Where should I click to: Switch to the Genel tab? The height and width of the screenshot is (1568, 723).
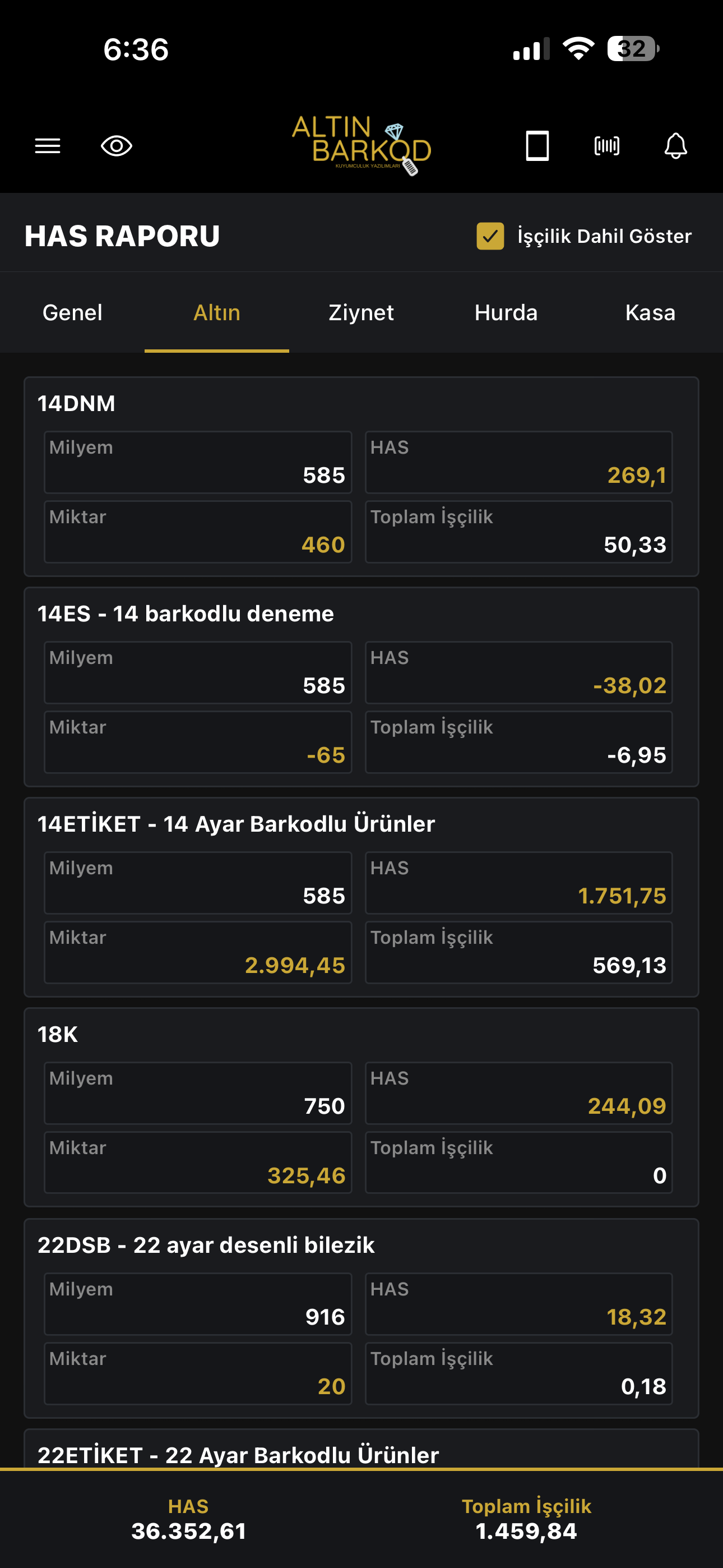(72, 313)
